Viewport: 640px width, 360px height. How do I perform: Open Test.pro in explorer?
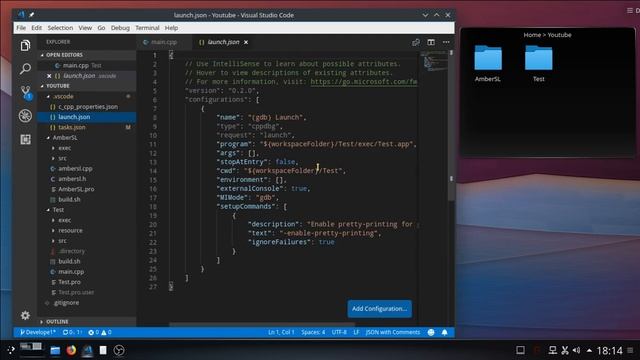tap(87, 282)
